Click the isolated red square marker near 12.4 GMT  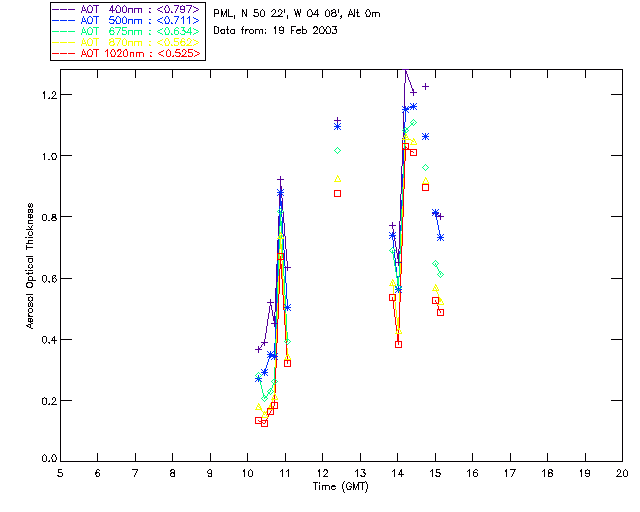[x=338, y=194]
